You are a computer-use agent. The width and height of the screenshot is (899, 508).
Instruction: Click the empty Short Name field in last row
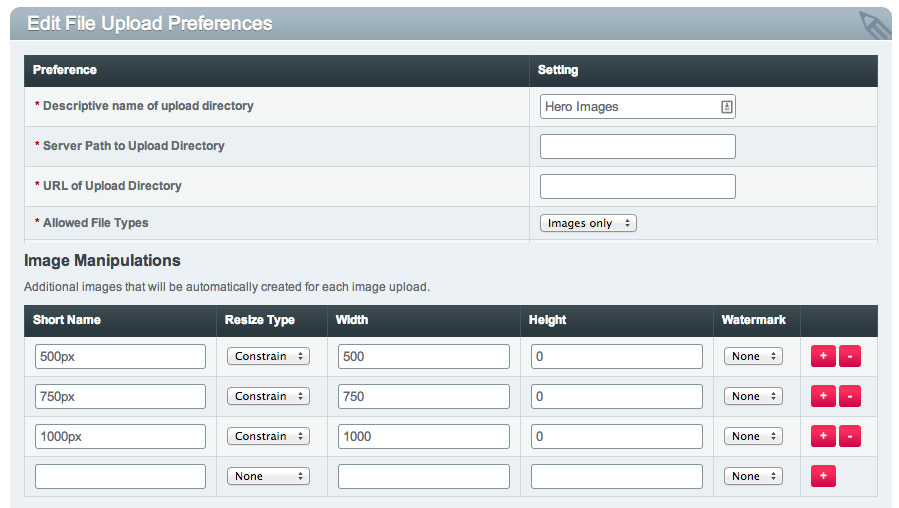[120, 476]
